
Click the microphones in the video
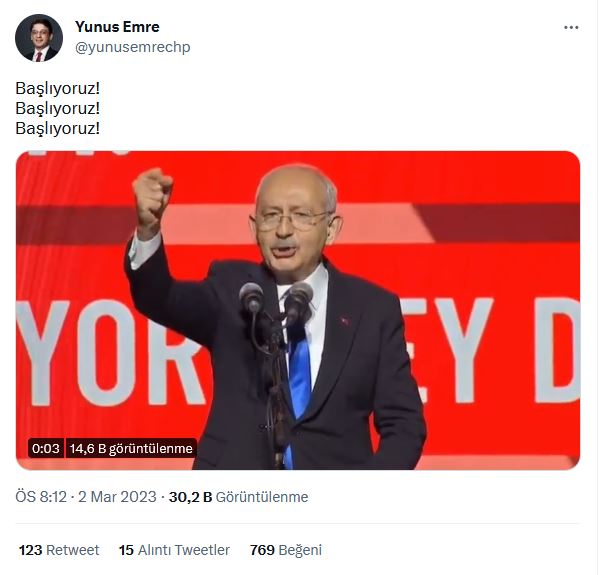click(x=275, y=298)
